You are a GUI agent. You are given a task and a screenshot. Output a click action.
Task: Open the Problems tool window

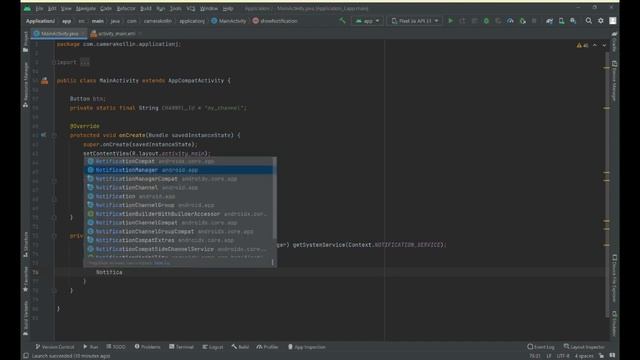click(147, 347)
